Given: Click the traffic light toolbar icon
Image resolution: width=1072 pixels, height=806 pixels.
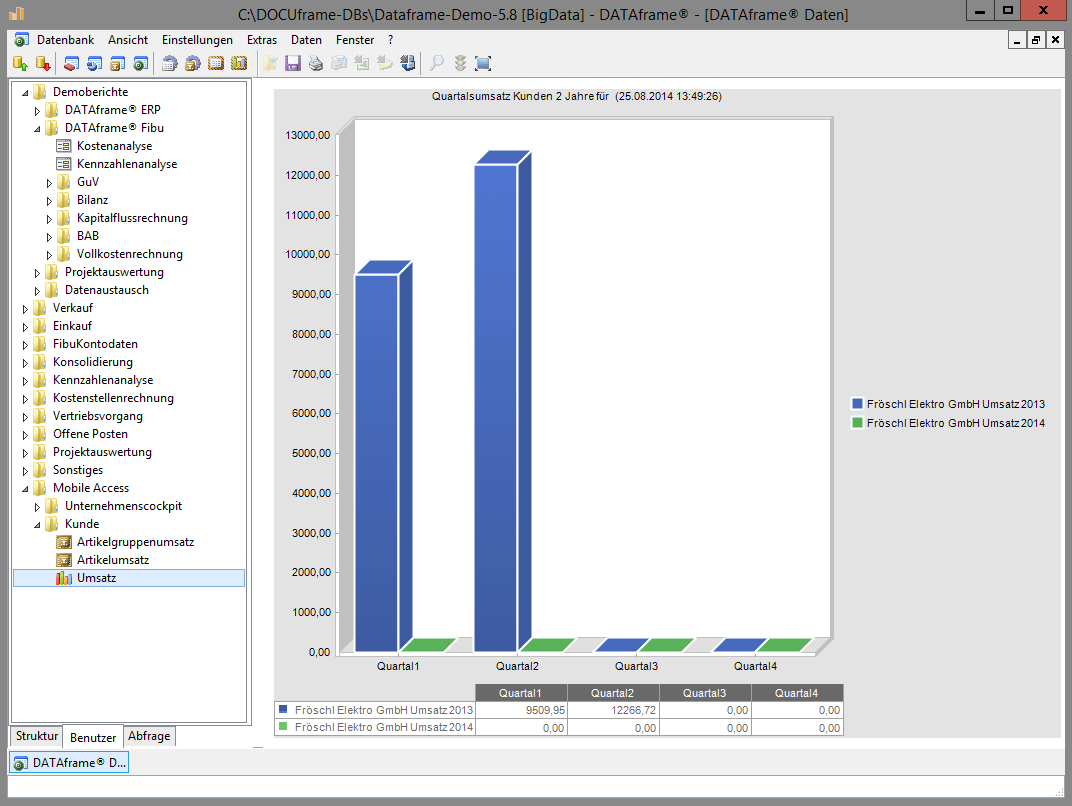Looking at the screenshot, I should [460, 64].
